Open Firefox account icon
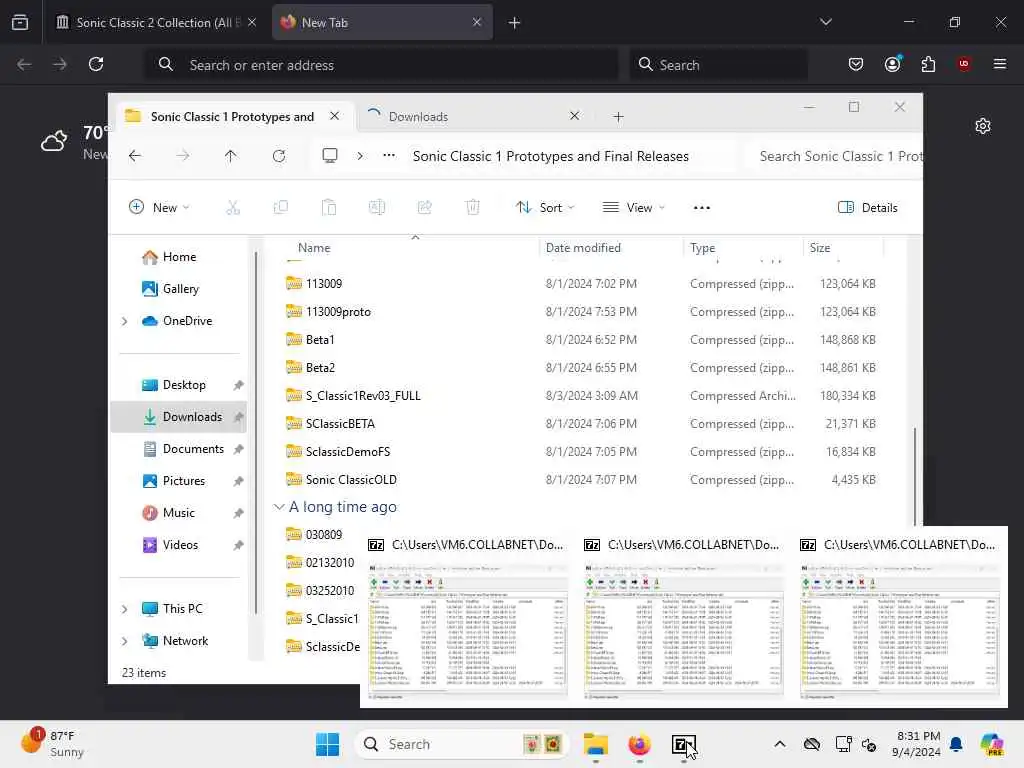The width and height of the screenshot is (1024, 768). tap(892, 64)
